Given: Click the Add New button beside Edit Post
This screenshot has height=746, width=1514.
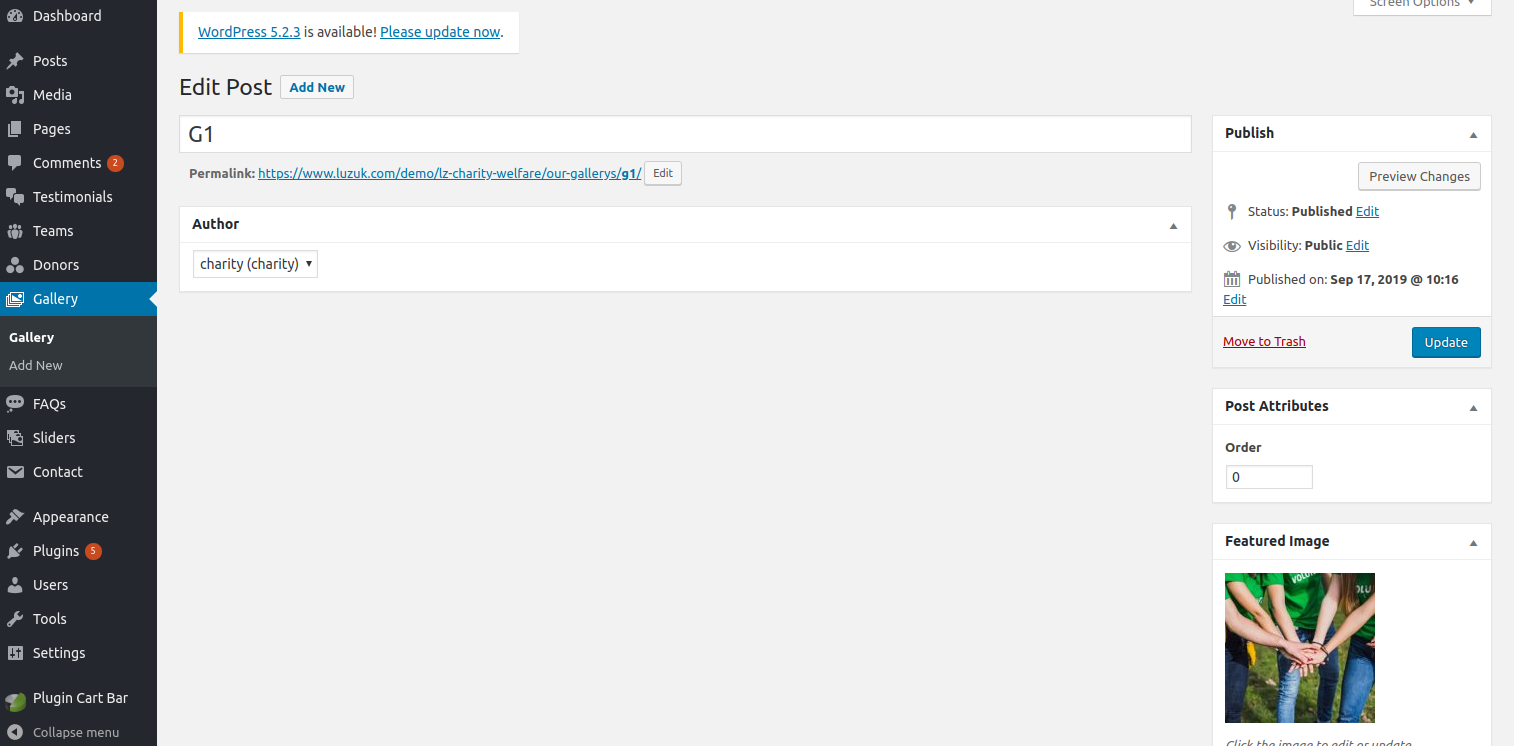Looking at the screenshot, I should click(317, 87).
